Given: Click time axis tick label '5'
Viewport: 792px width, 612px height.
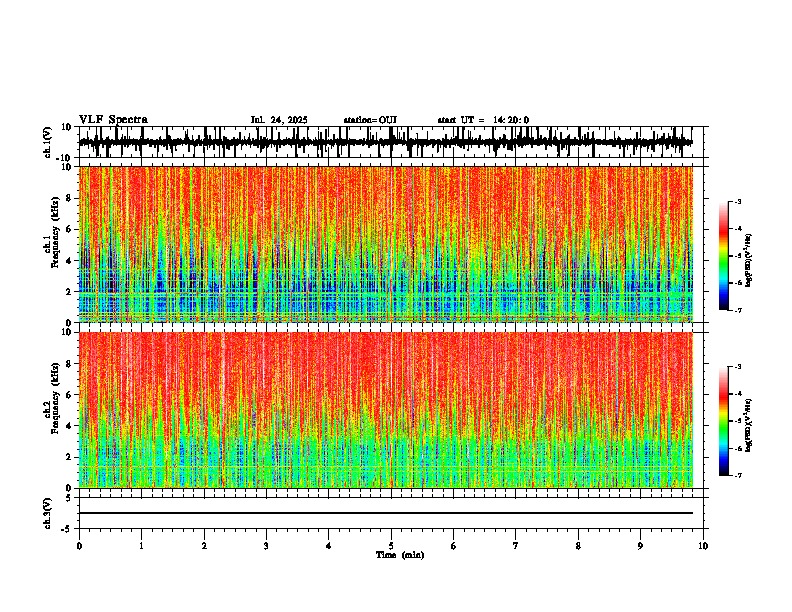Looking at the screenshot, I should click(x=391, y=546).
